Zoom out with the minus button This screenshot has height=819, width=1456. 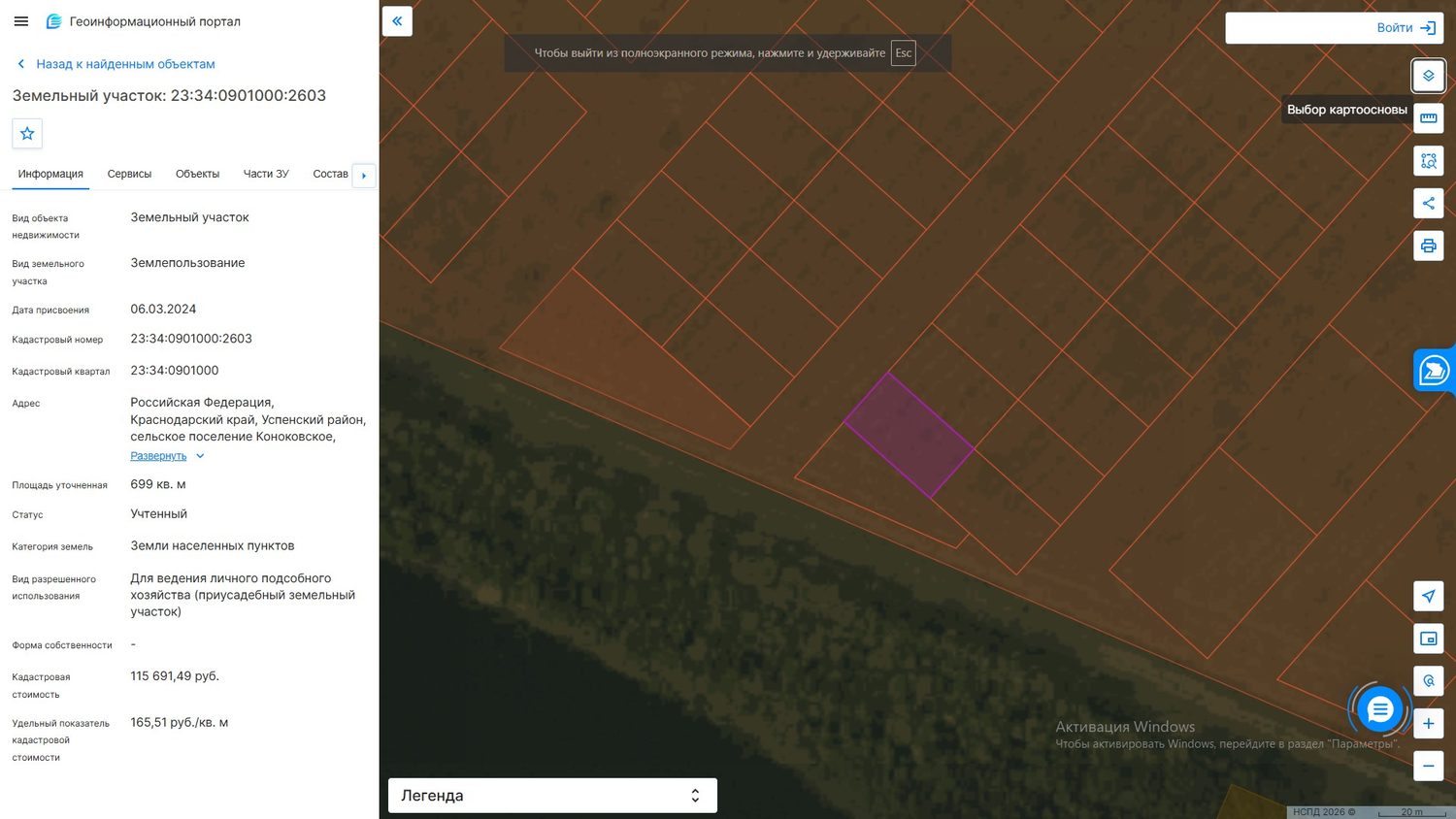1428,766
